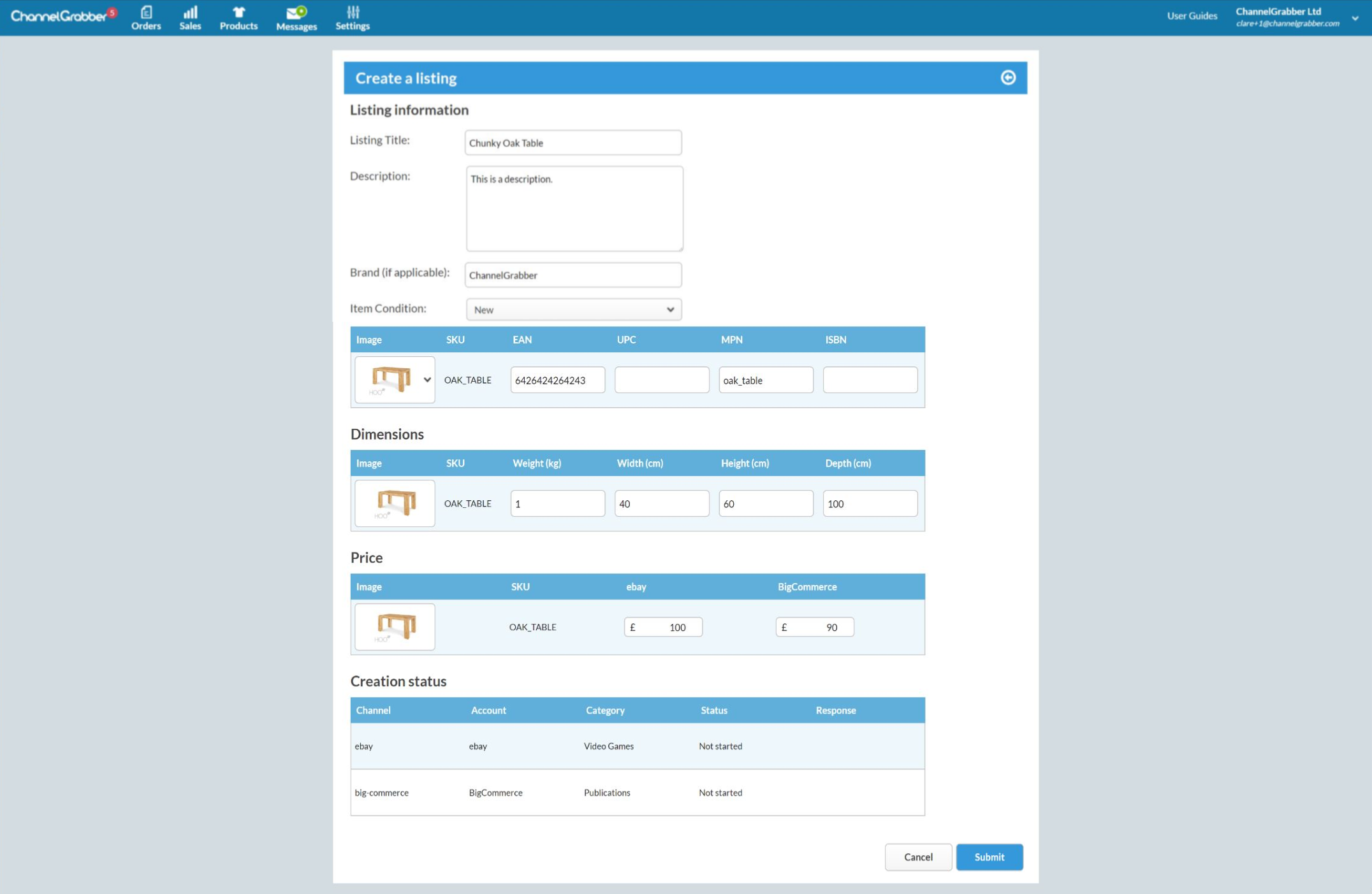Image resolution: width=1372 pixels, height=894 pixels.
Task: Click the Description text area
Action: 574,209
